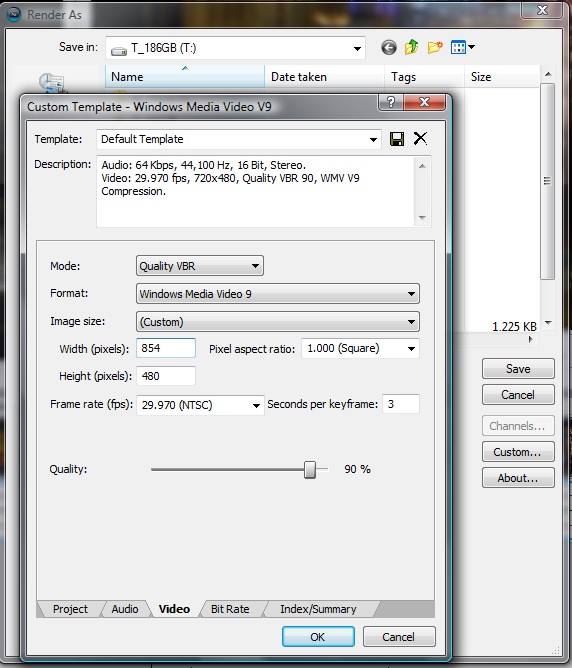Cancel the Custom Template dialog
572x668 pixels.
399,636
